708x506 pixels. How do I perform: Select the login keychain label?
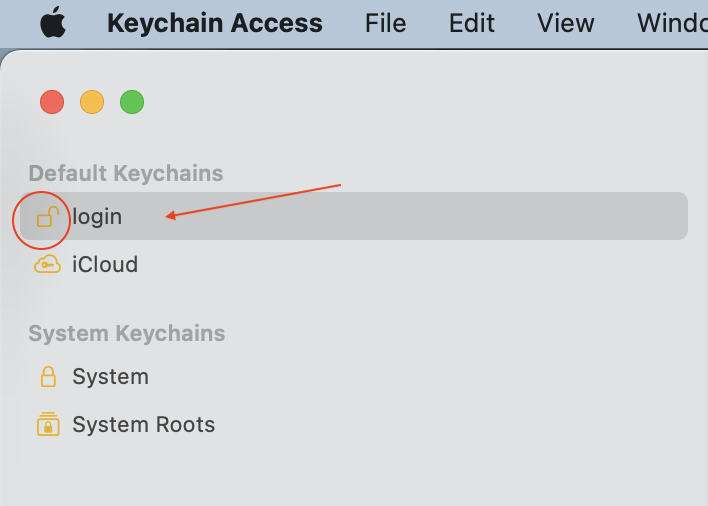pos(97,216)
